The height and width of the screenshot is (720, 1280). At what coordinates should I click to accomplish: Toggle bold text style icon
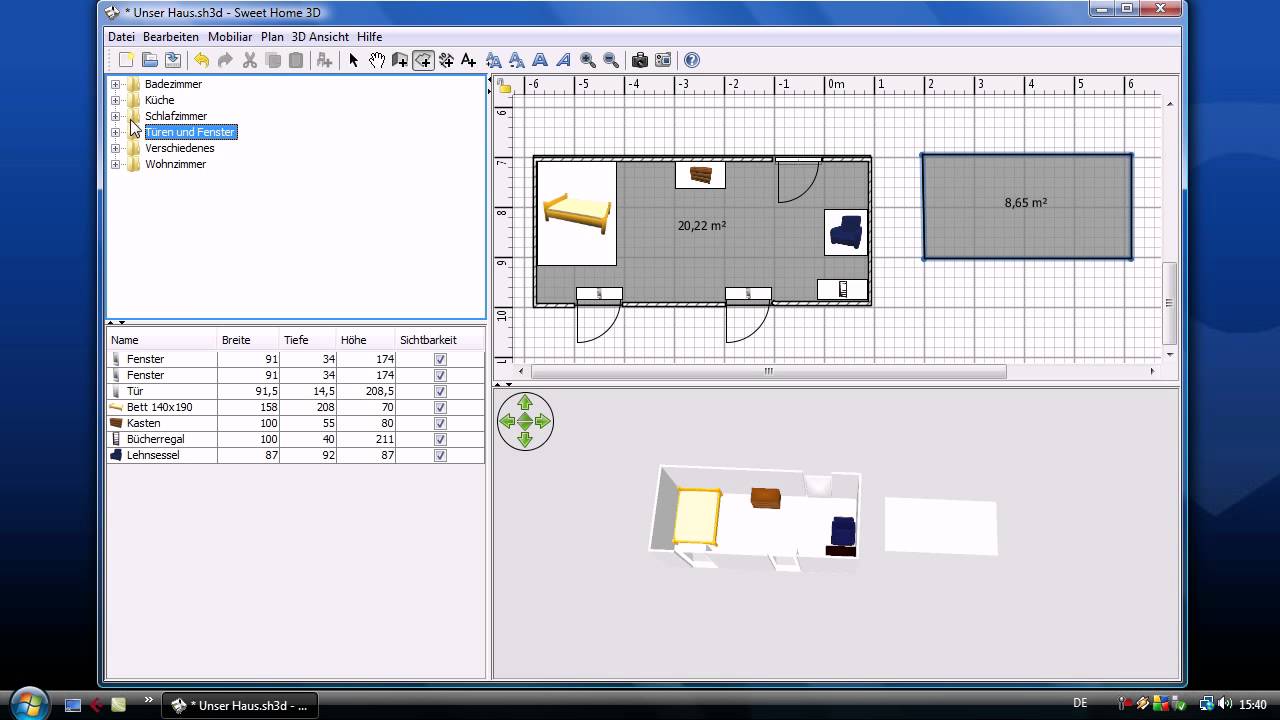click(x=540, y=60)
